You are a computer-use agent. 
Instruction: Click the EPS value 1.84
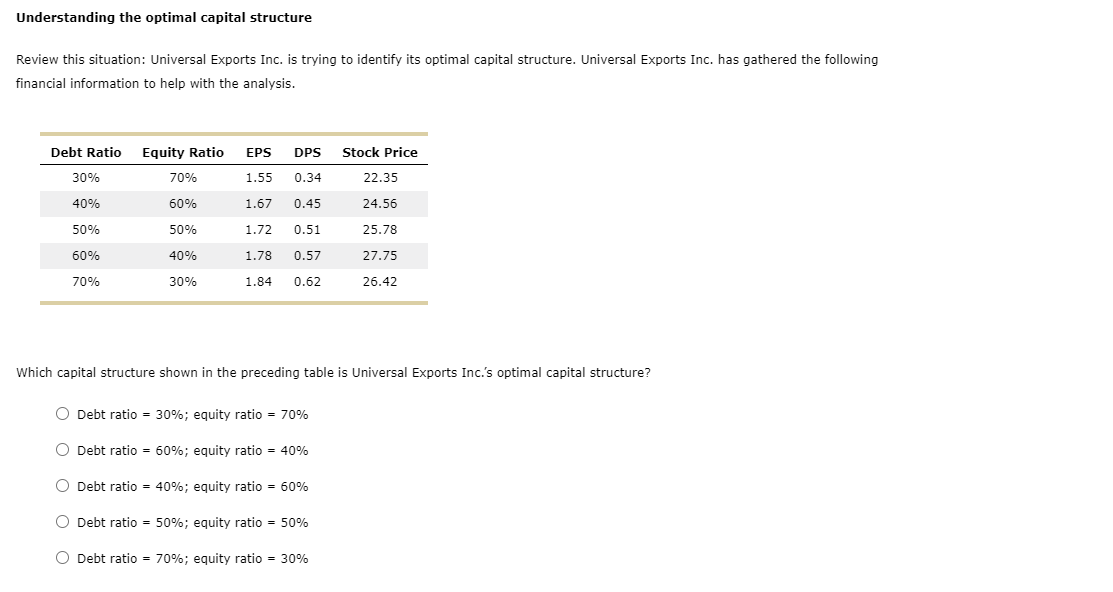pos(258,281)
